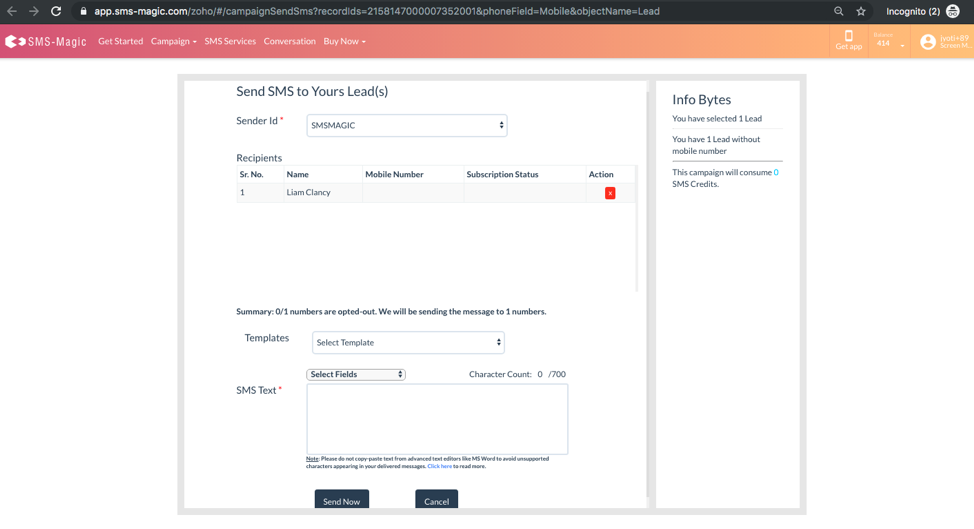
Task: Open the Get app phone icon
Action: 848,37
